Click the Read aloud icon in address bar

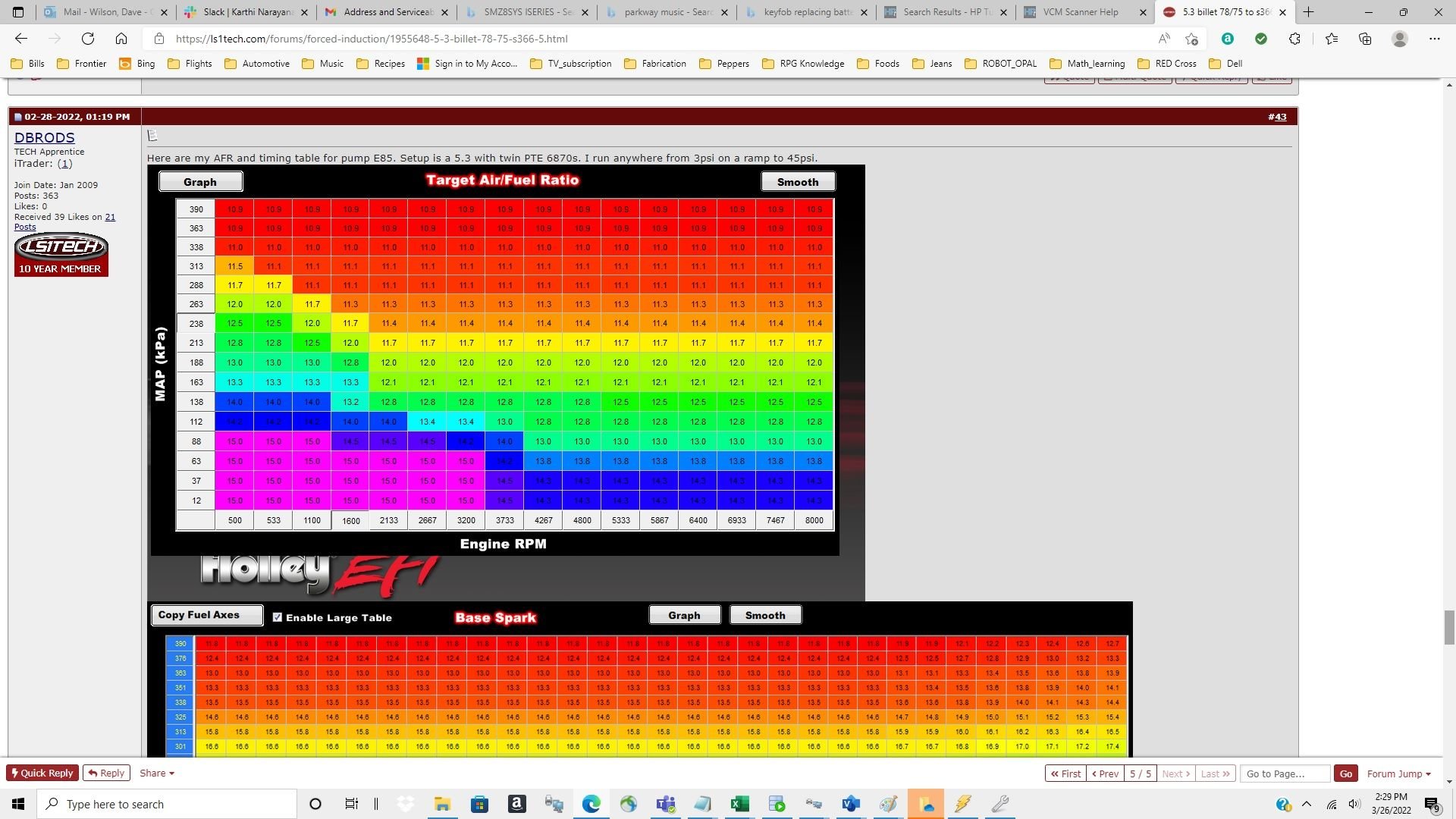[1163, 39]
